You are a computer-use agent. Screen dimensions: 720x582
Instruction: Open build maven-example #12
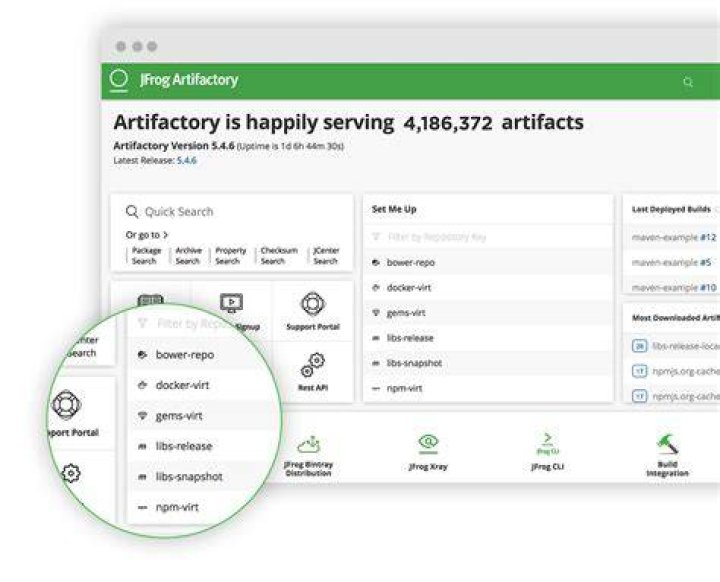(x=674, y=237)
